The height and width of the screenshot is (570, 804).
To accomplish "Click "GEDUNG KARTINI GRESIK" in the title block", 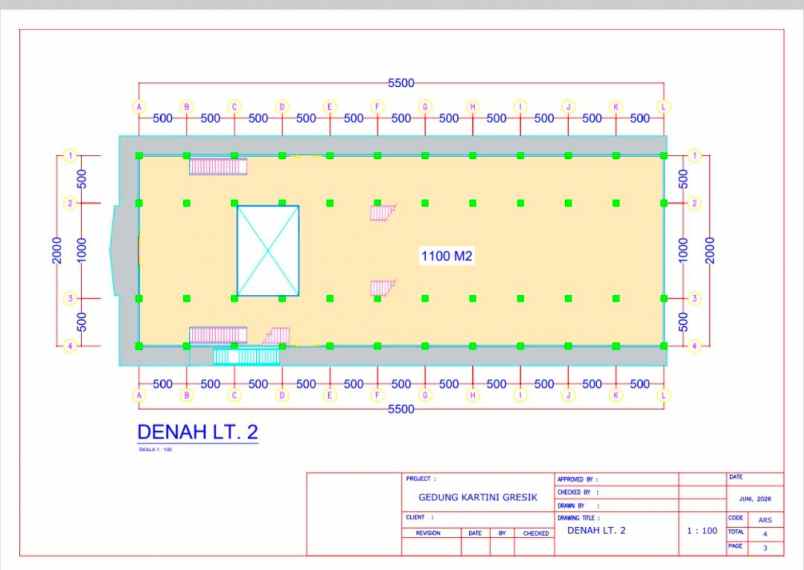I will (x=478, y=497).
